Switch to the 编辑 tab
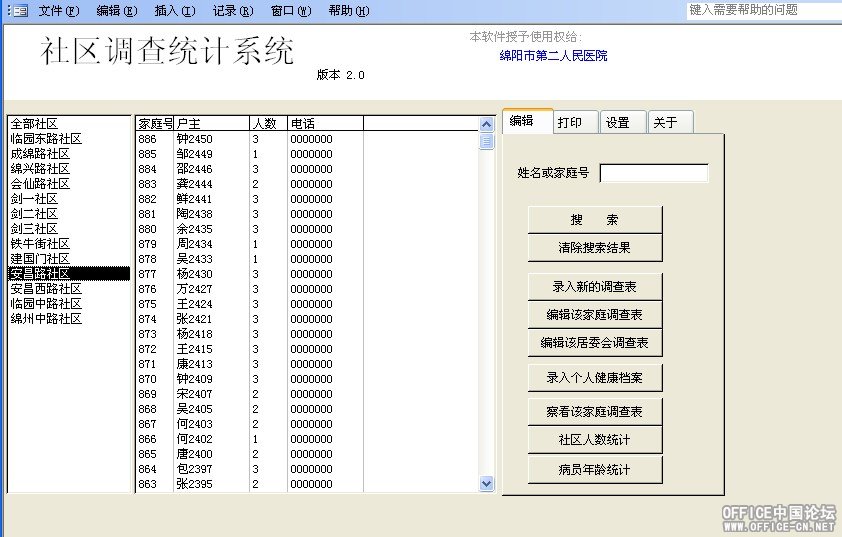 tap(527, 121)
